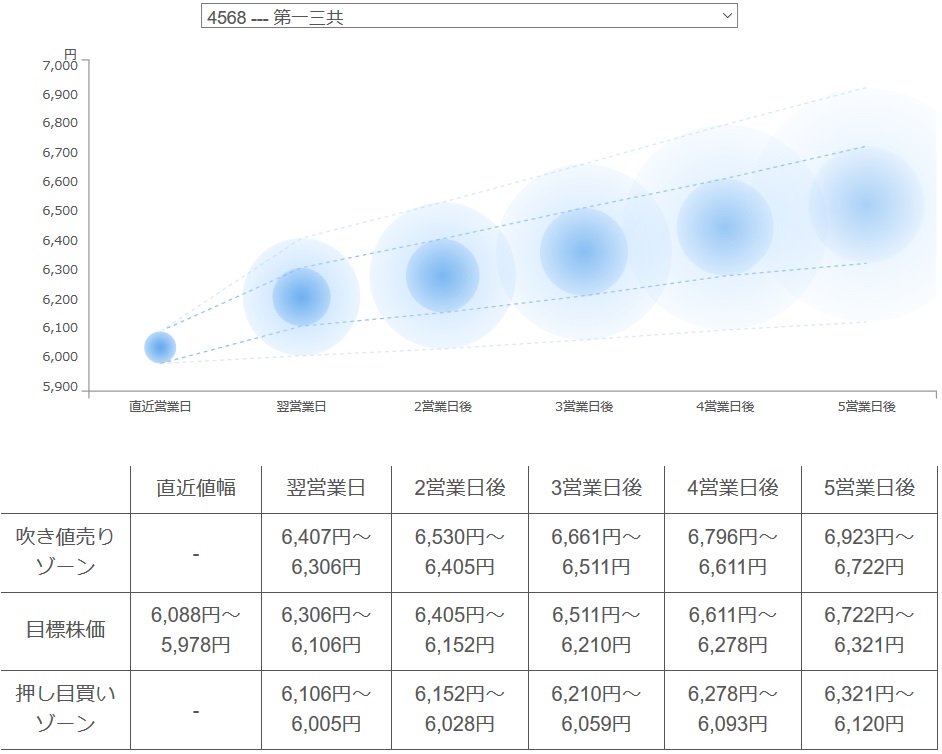Viewport: 942px width, 754px height.
Task: Click the 5営業日後 table column header
Action: point(869,488)
